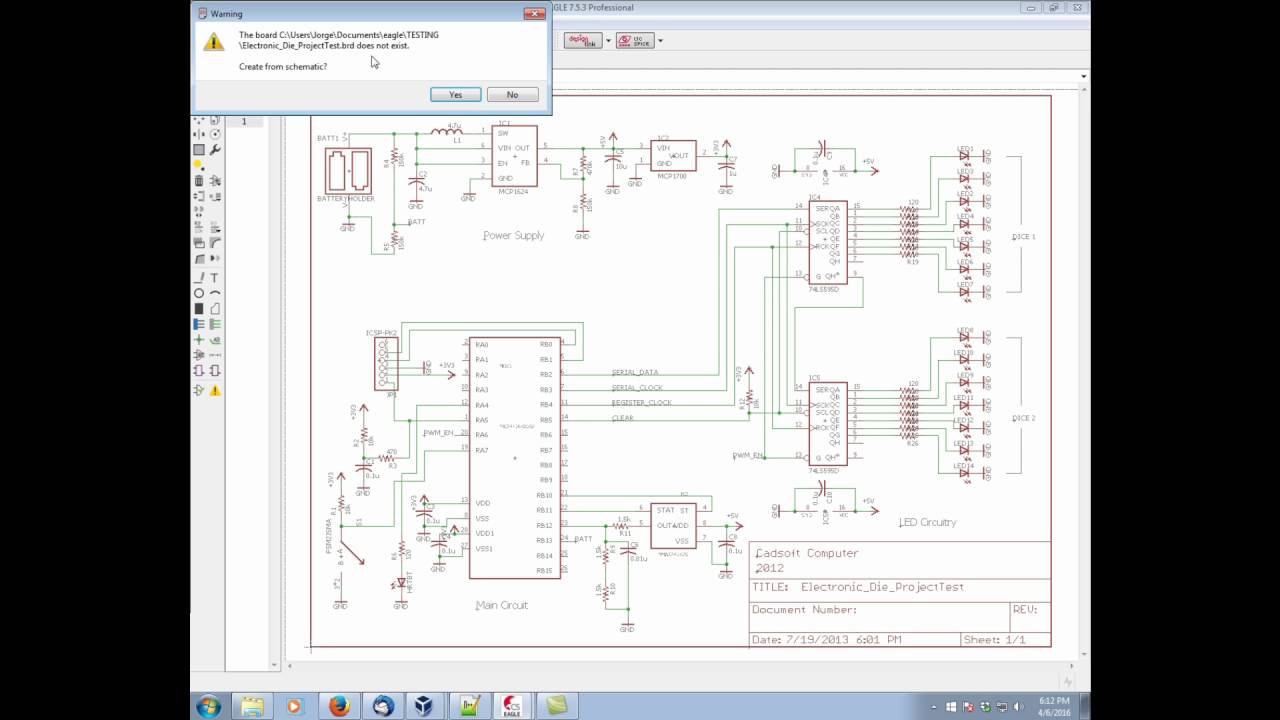Click the 'Power Supply' label in the schematic
Image resolution: width=1280 pixels, height=720 pixels.
click(x=513, y=235)
